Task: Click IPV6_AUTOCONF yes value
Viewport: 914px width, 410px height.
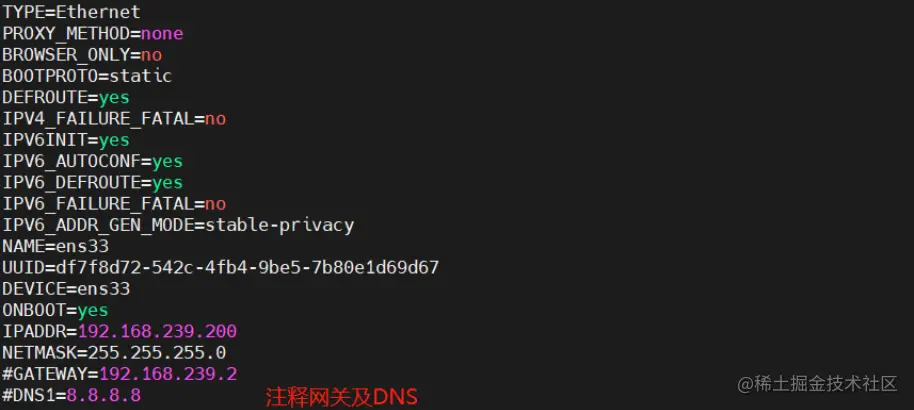Action: pyautogui.click(x=167, y=162)
